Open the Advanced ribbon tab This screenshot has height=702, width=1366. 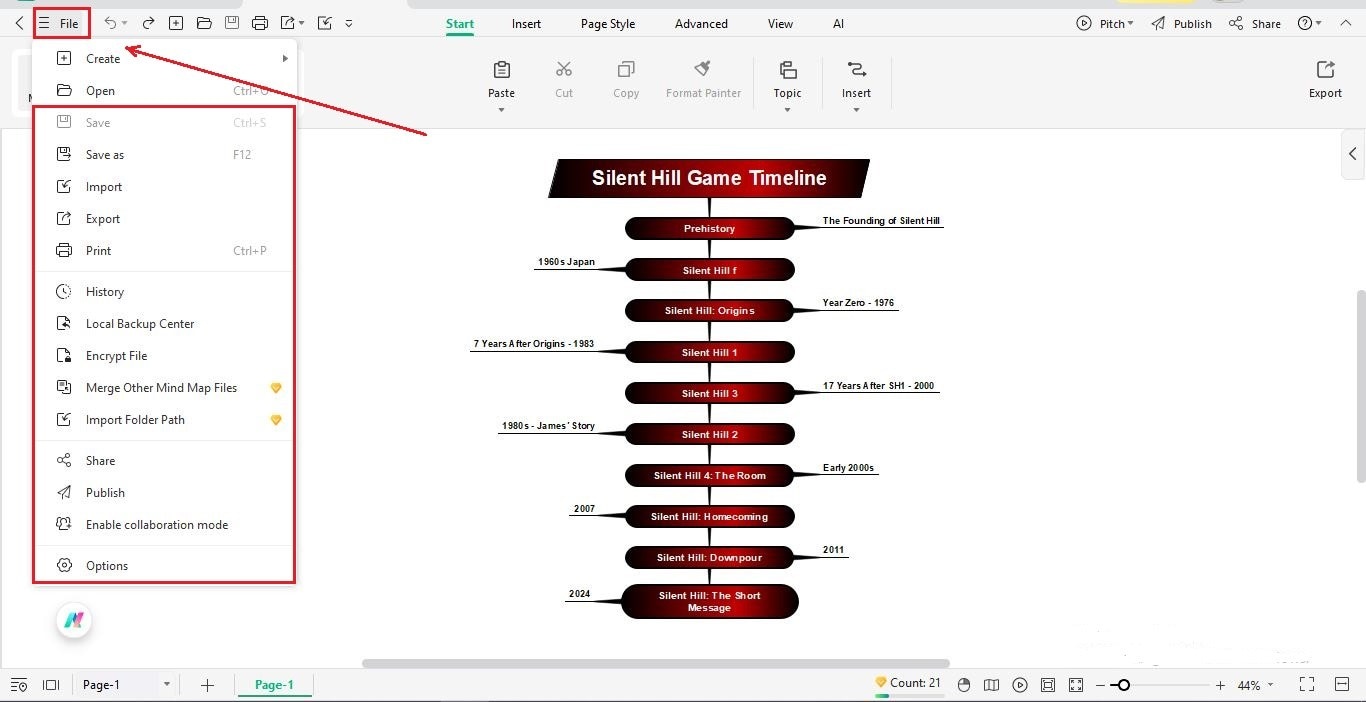700,23
